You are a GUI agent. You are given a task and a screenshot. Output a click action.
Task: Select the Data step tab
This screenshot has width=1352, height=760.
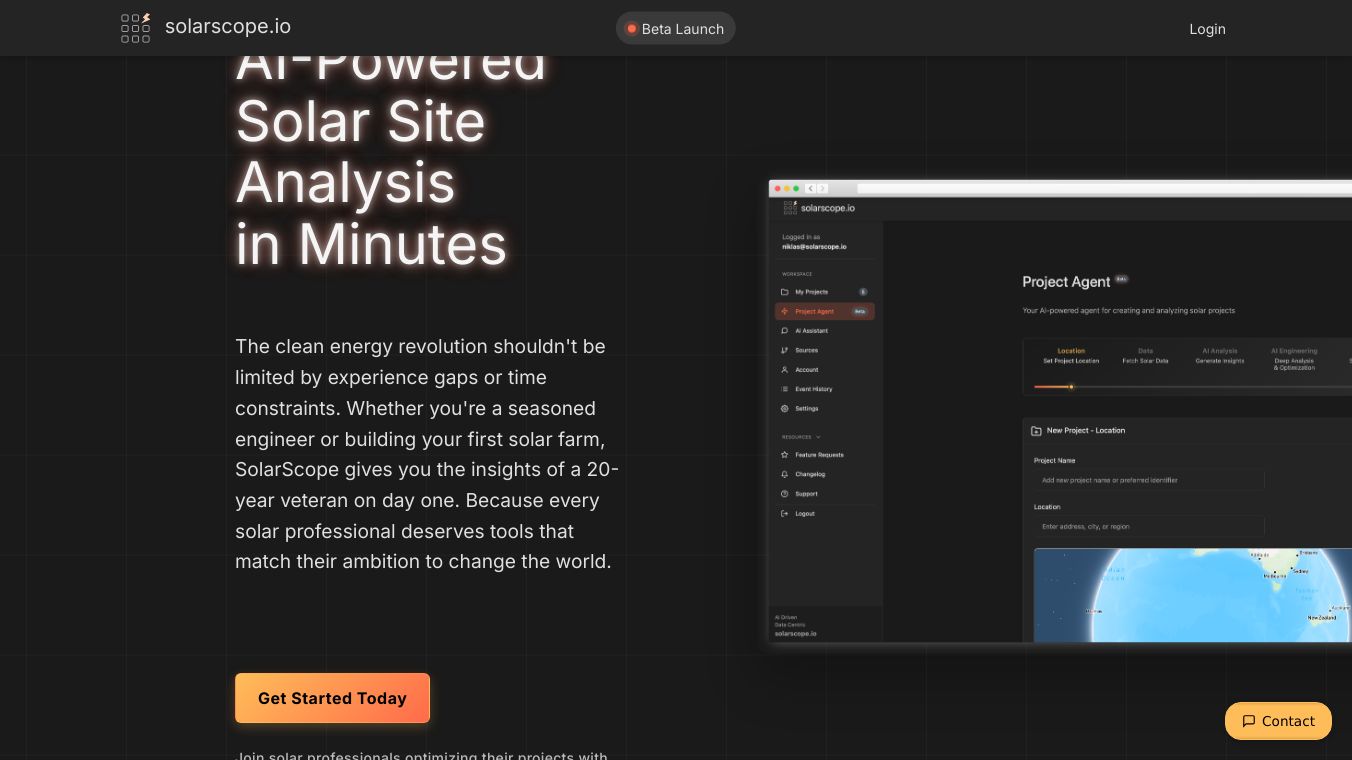1145,355
